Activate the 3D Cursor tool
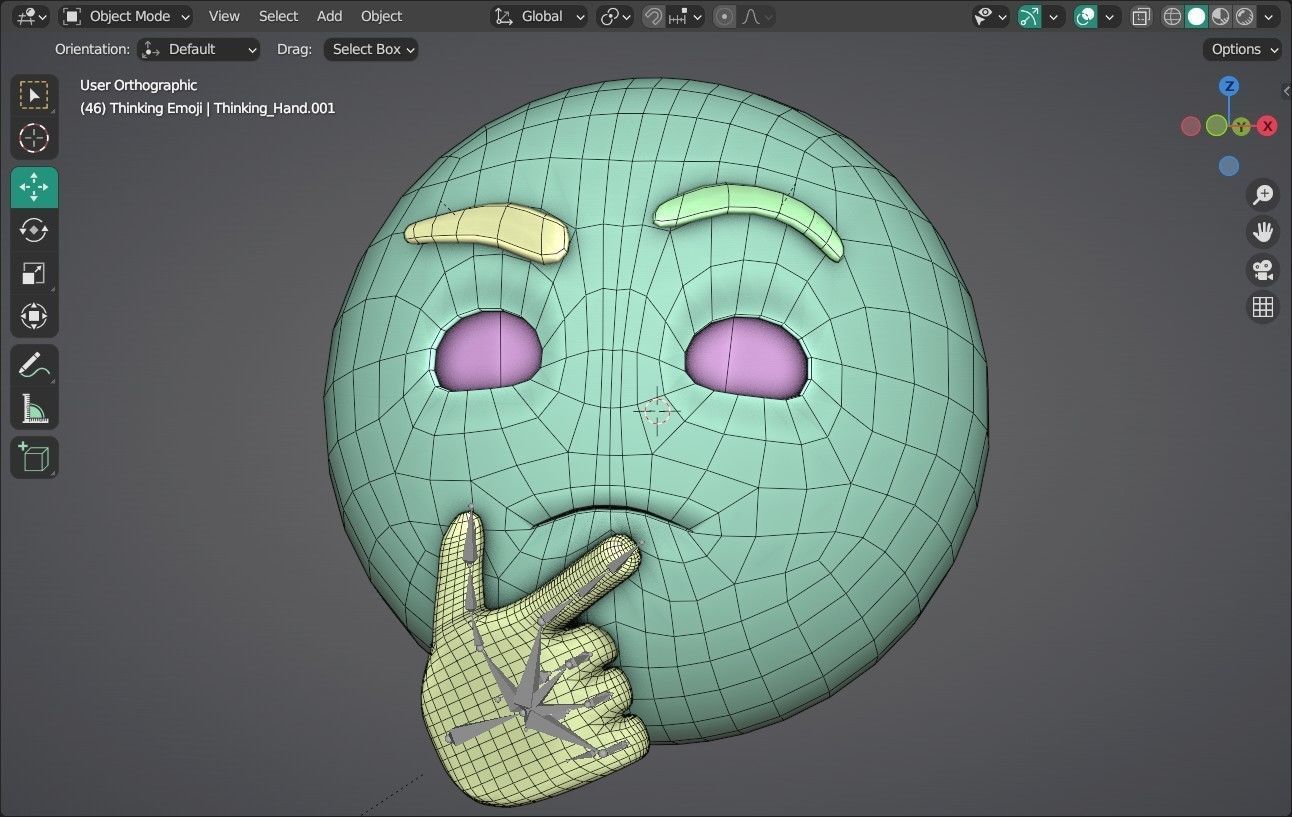 (x=34, y=138)
